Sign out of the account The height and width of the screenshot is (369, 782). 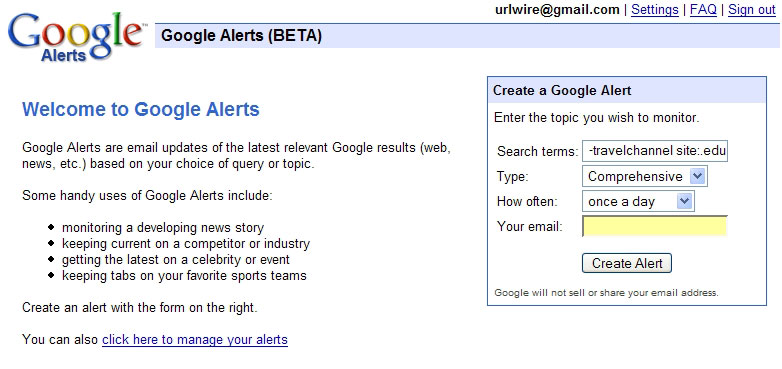[752, 9]
